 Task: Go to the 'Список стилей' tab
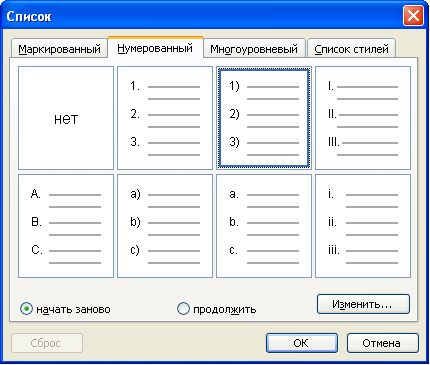click(x=351, y=49)
